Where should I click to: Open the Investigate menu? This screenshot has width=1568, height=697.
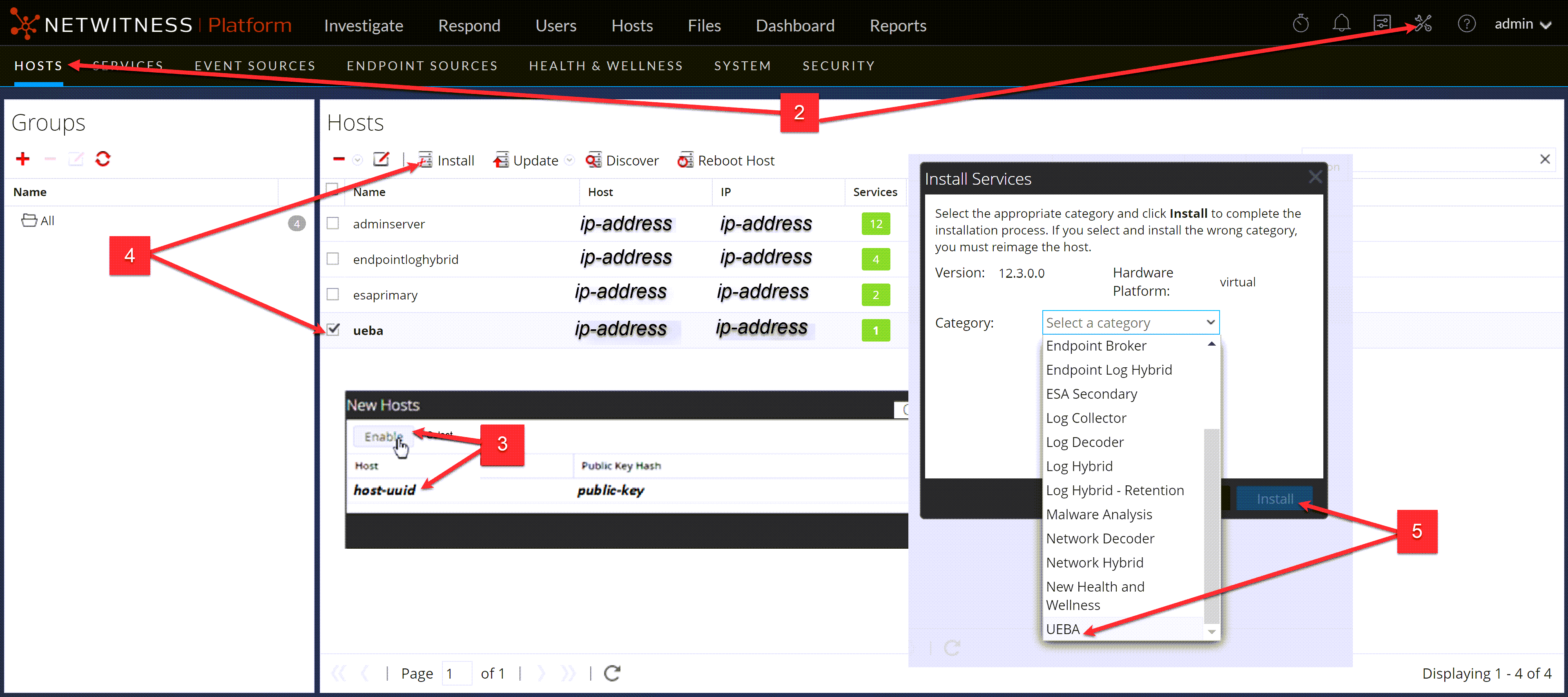pos(364,26)
